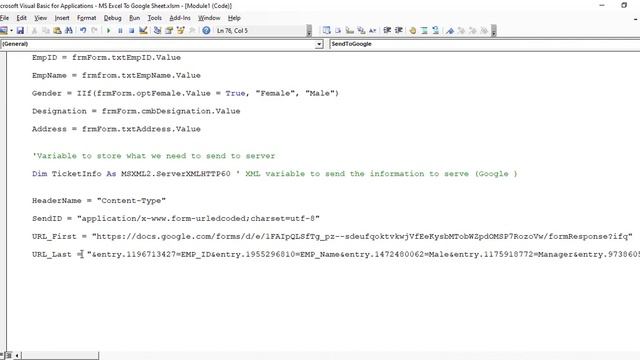Screen dimensions: 640x360
Task: Open the Insert menu
Action: 62,18
